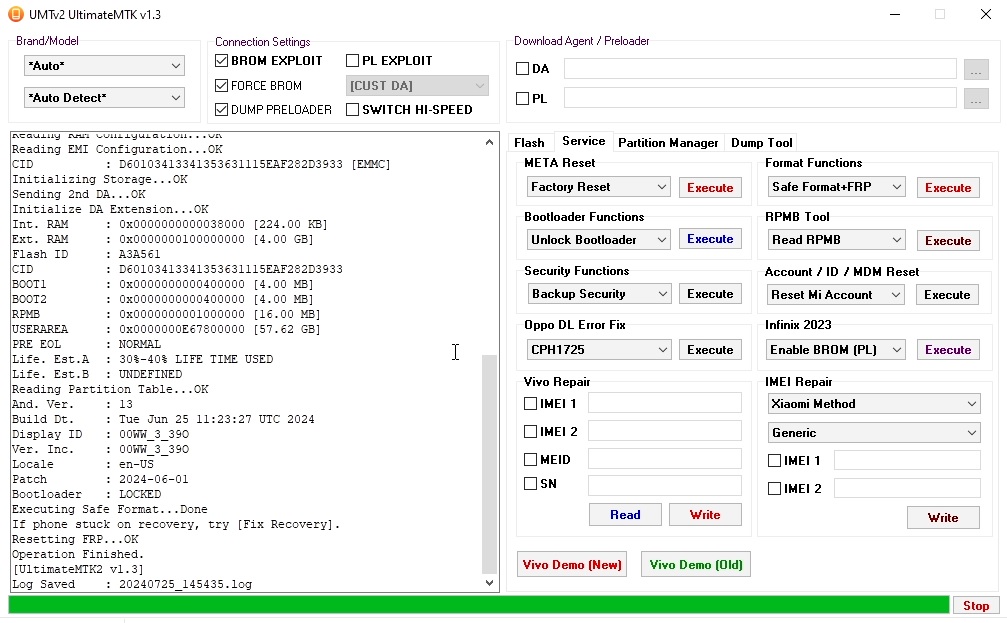Click the DA file path field
This screenshot has height=623, width=1007.
(x=760, y=69)
